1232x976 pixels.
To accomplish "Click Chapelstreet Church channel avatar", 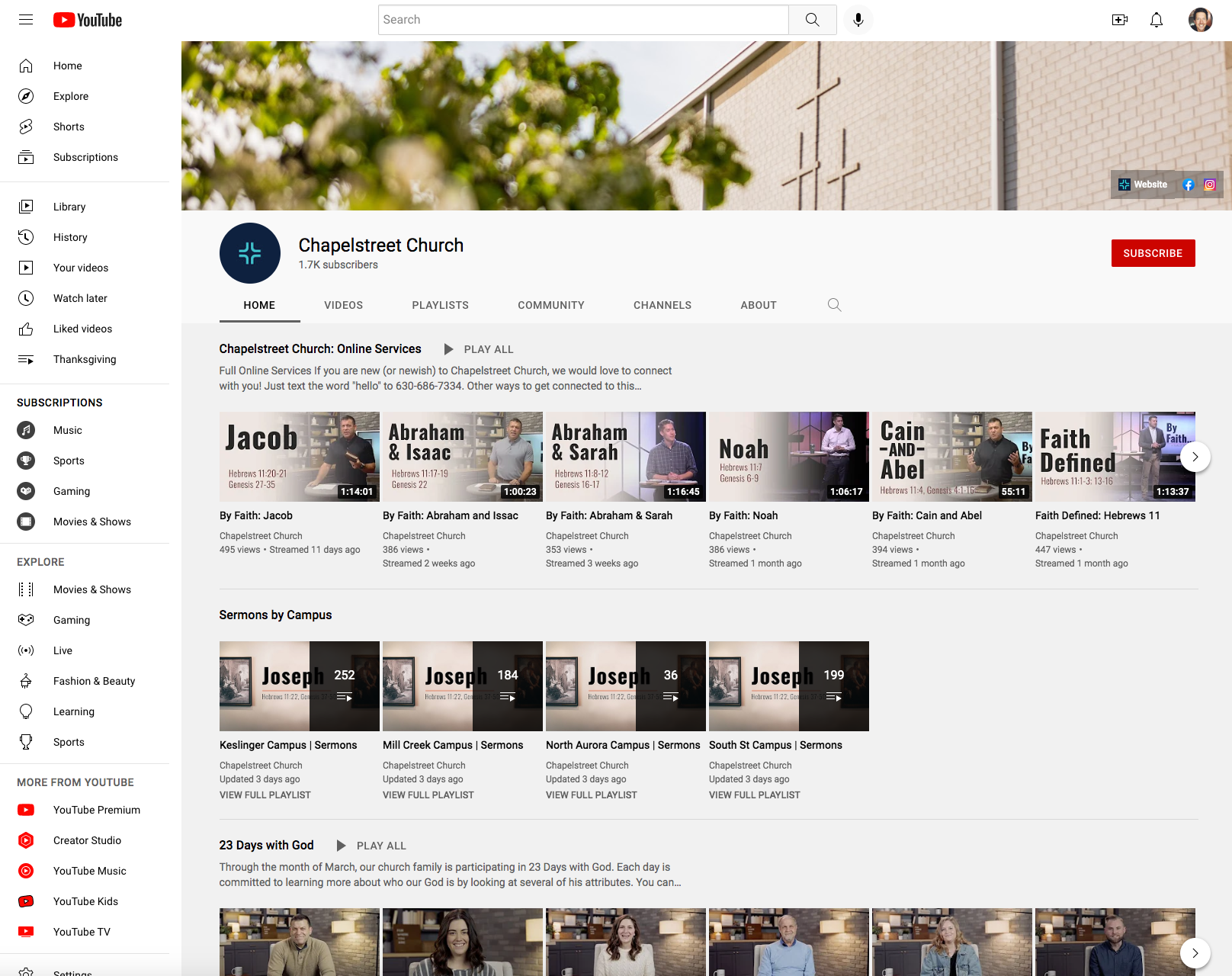I will click(250, 253).
